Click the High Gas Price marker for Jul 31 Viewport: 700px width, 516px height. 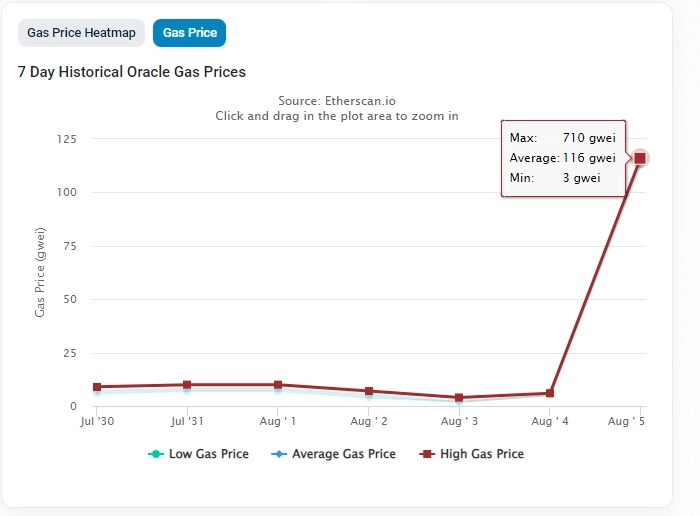point(187,385)
